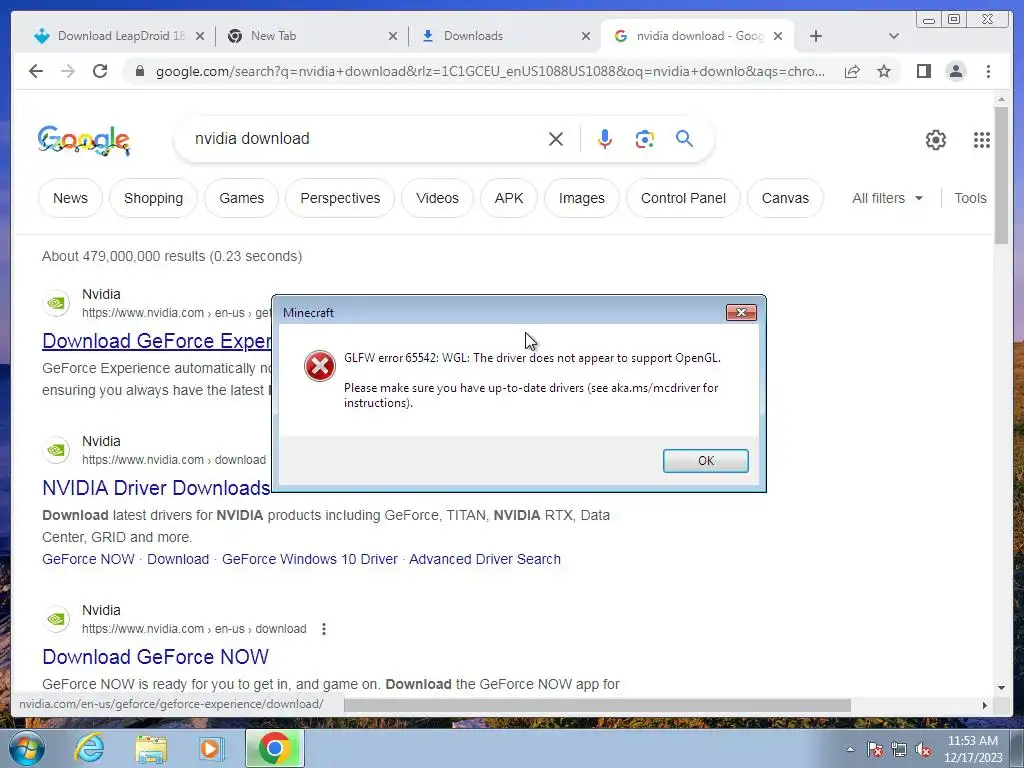Open Action Center flag icon
Screen dimensions: 1024x768
pyautogui.click(x=875, y=749)
